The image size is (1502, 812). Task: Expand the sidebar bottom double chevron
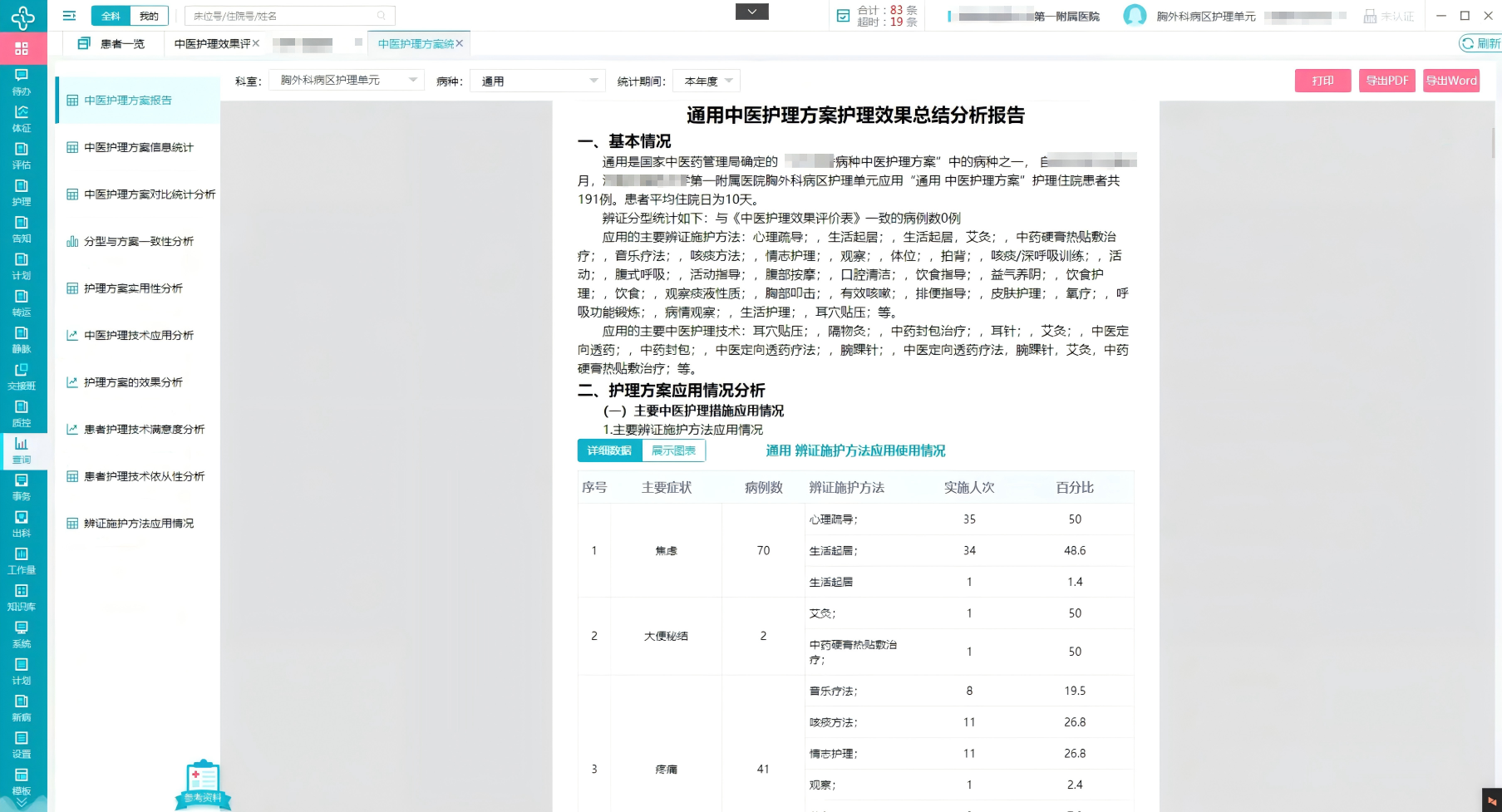pyautogui.click(x=22, y=804)
